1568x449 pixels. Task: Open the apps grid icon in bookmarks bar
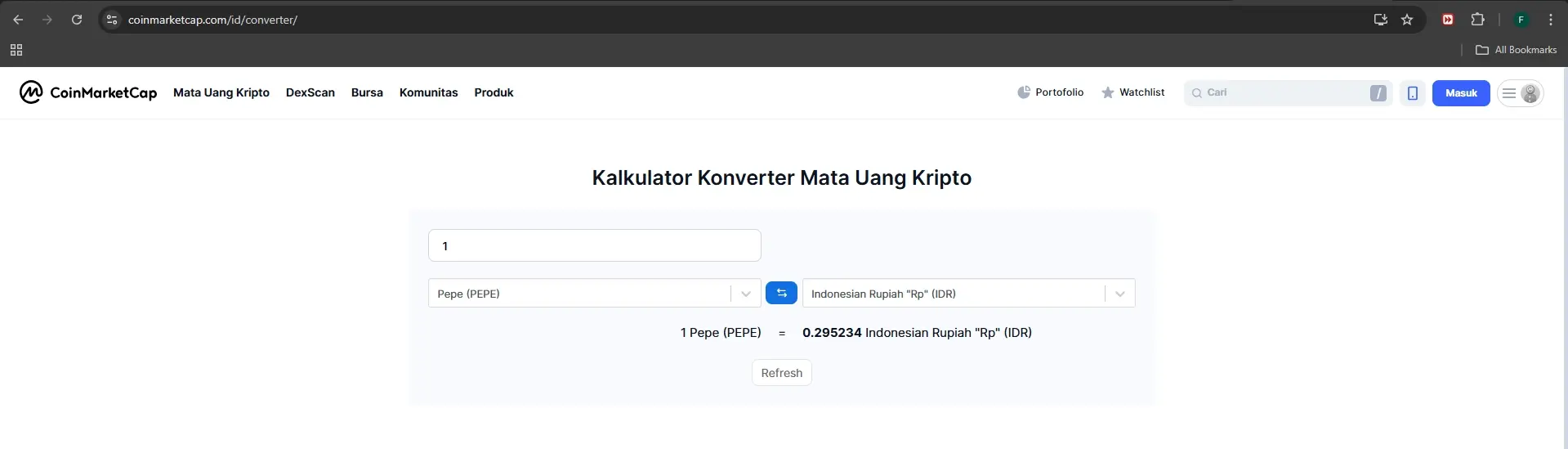point(16,50)
